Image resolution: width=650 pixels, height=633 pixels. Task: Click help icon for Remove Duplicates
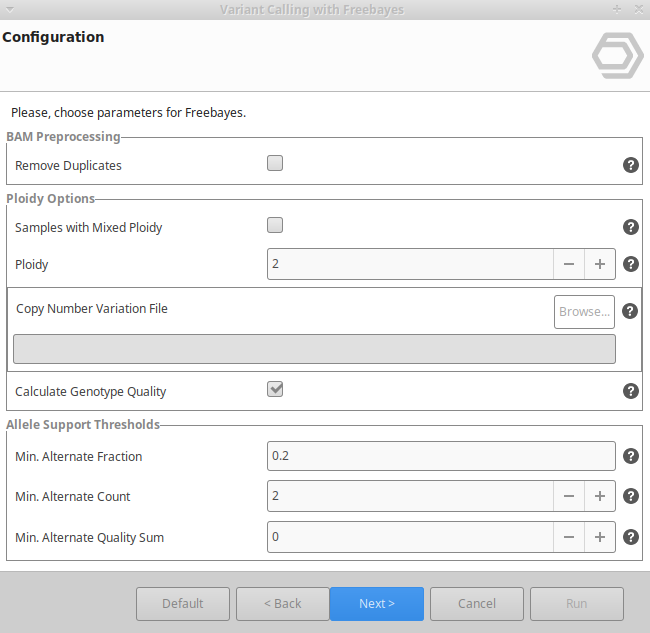click(631, 165)
